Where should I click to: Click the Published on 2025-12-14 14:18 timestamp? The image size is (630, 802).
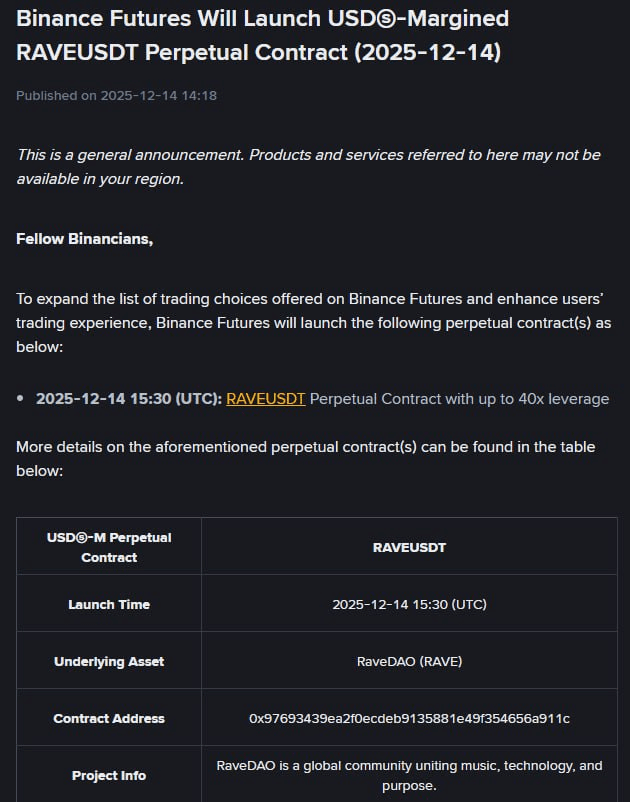116,96
